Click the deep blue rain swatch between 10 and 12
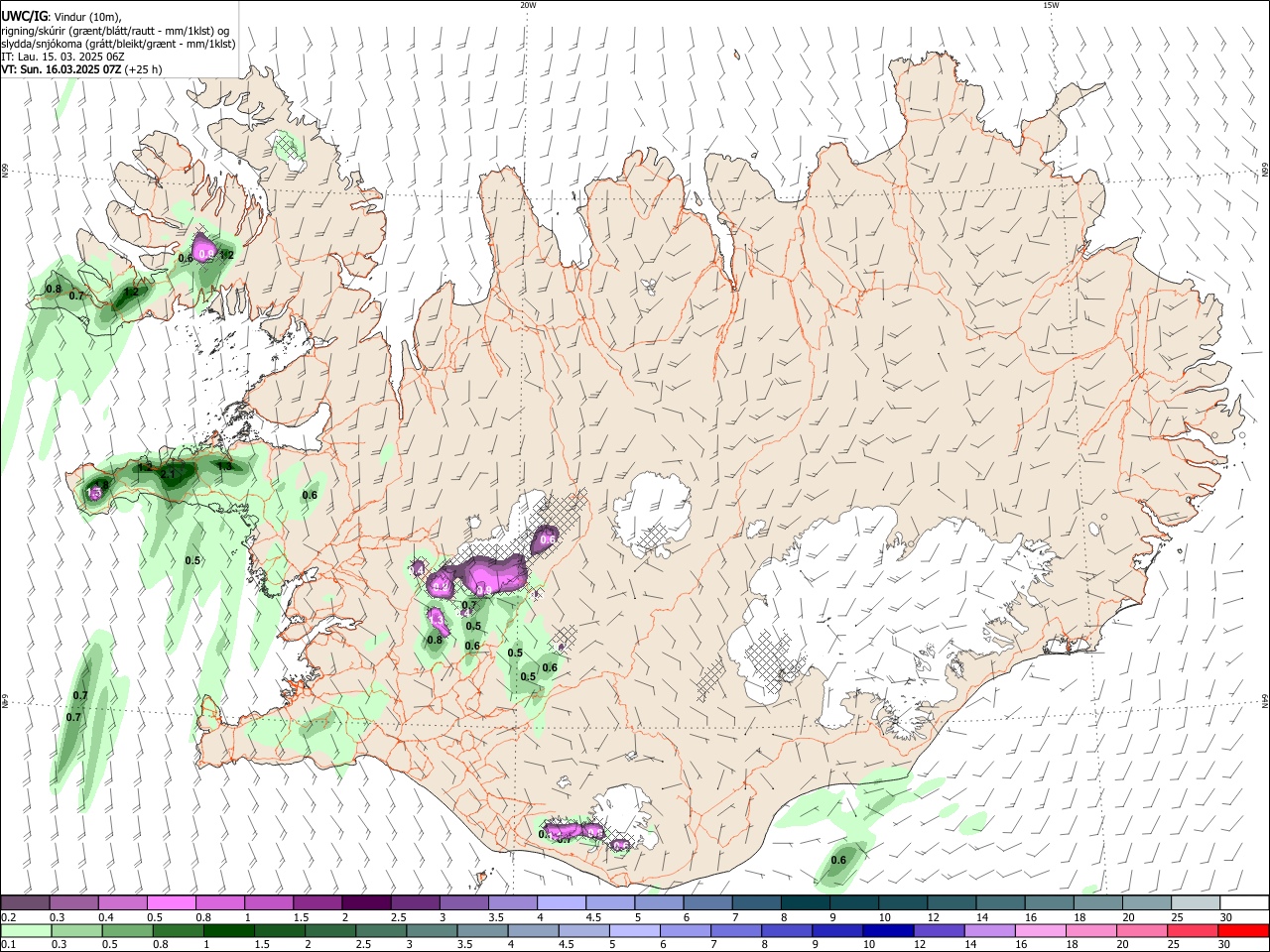Image resolution: width=1270 pixels, height=952 pixels. click(x=888, y=930)
